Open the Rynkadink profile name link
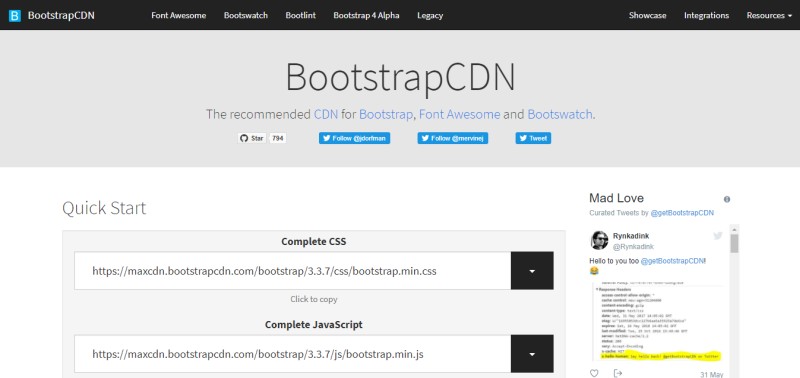This screenshot has height=378, width=800. click(x=631, y=236)
